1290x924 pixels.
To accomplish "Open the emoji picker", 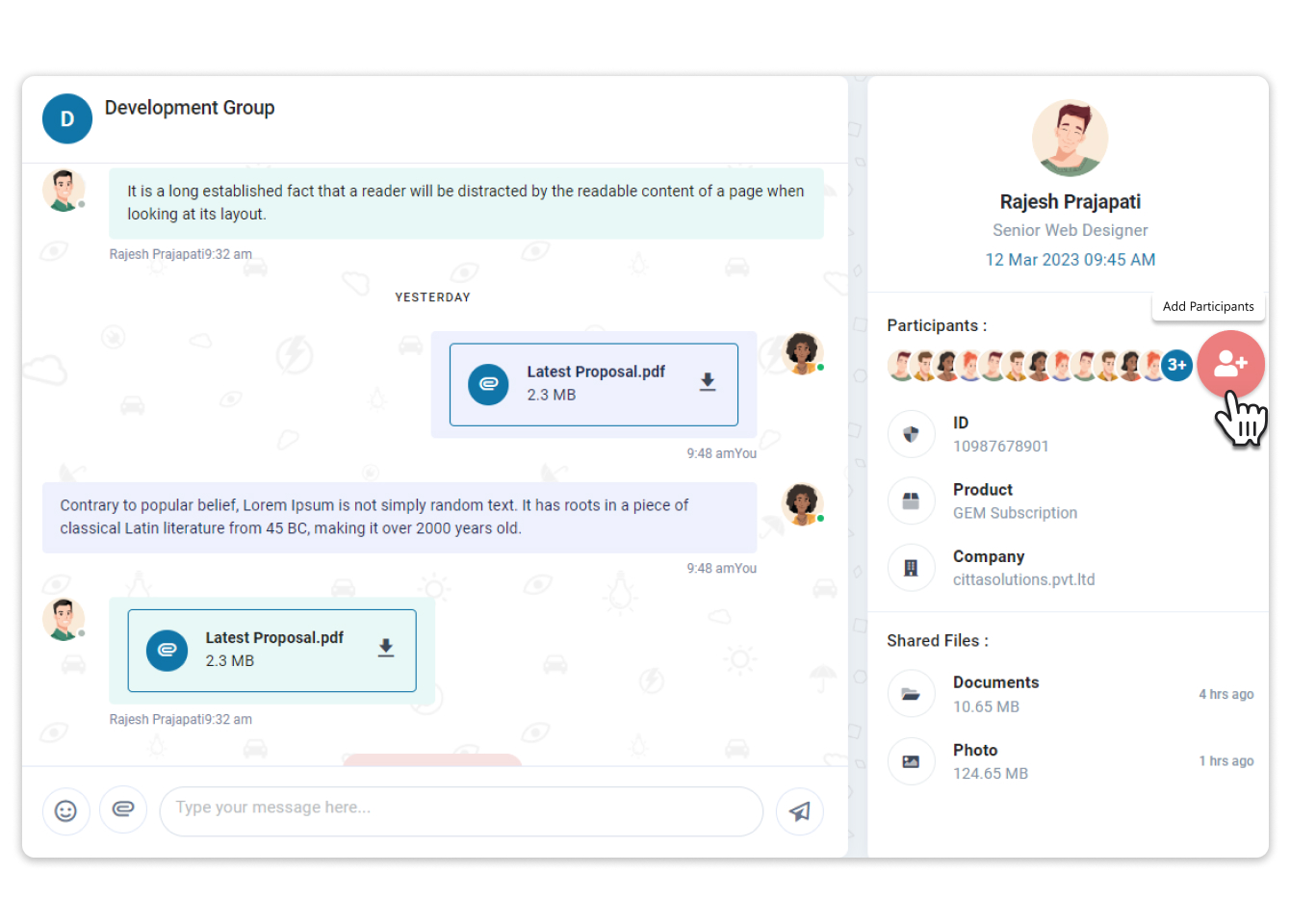I will coord(65,810).
